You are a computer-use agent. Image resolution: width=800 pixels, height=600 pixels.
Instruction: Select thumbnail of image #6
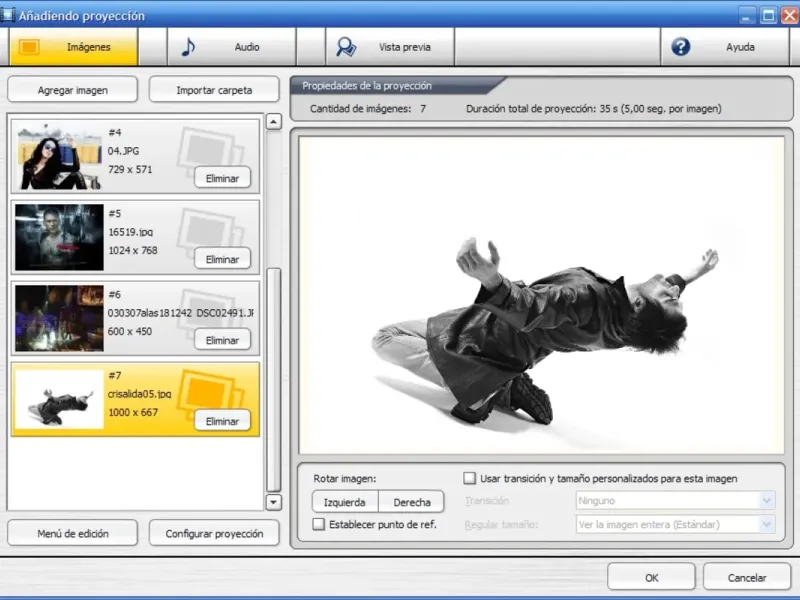[59, 318]
